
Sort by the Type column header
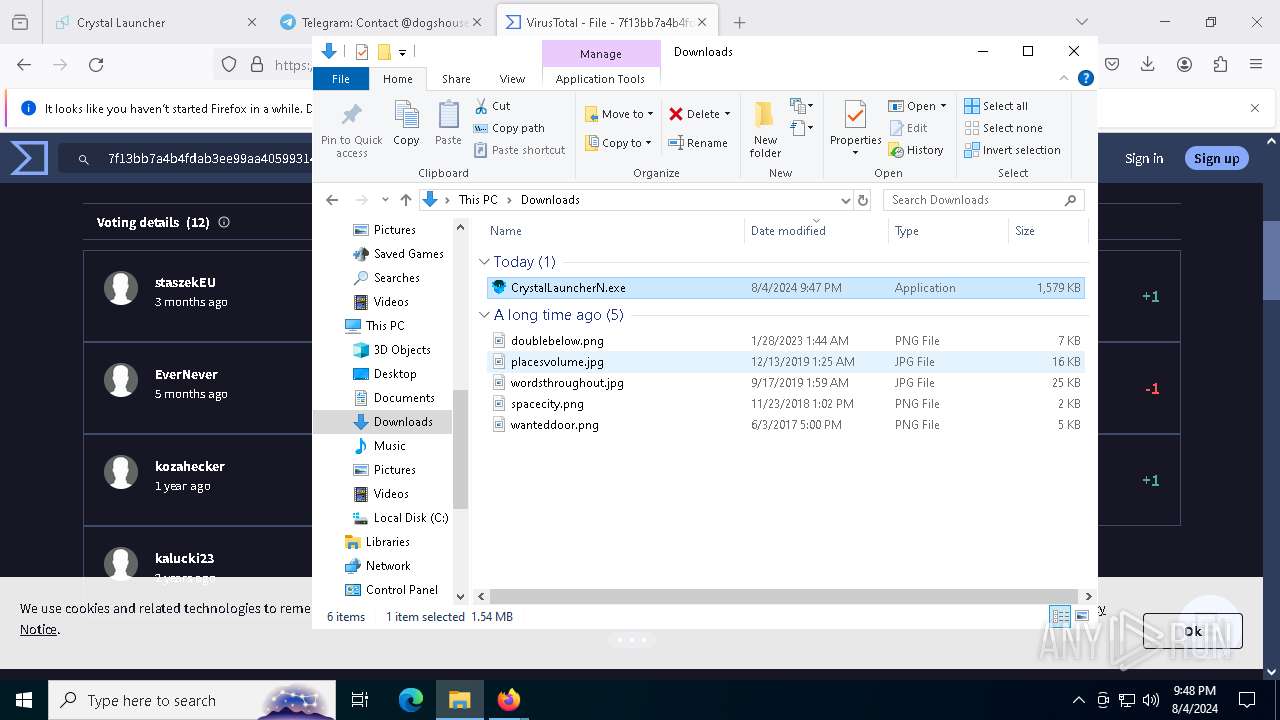[x=948, y=231]
